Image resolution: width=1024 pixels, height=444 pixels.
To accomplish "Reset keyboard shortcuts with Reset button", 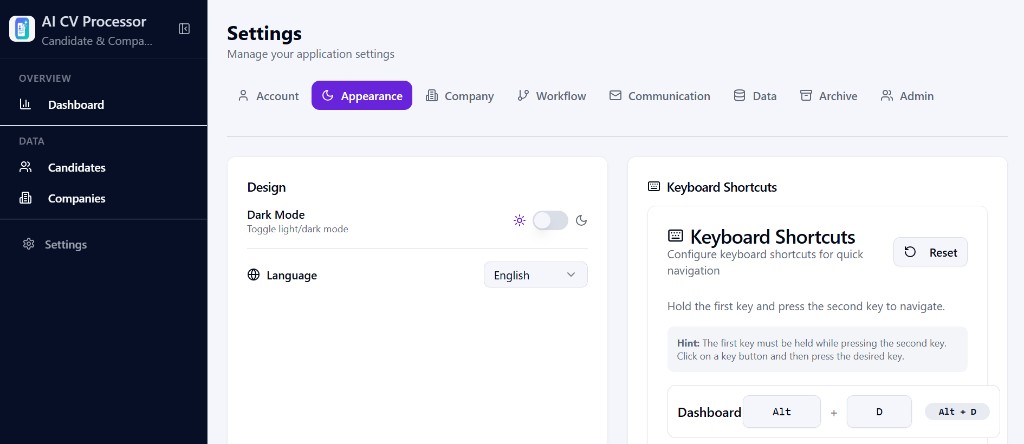I will tap(931, 252).
